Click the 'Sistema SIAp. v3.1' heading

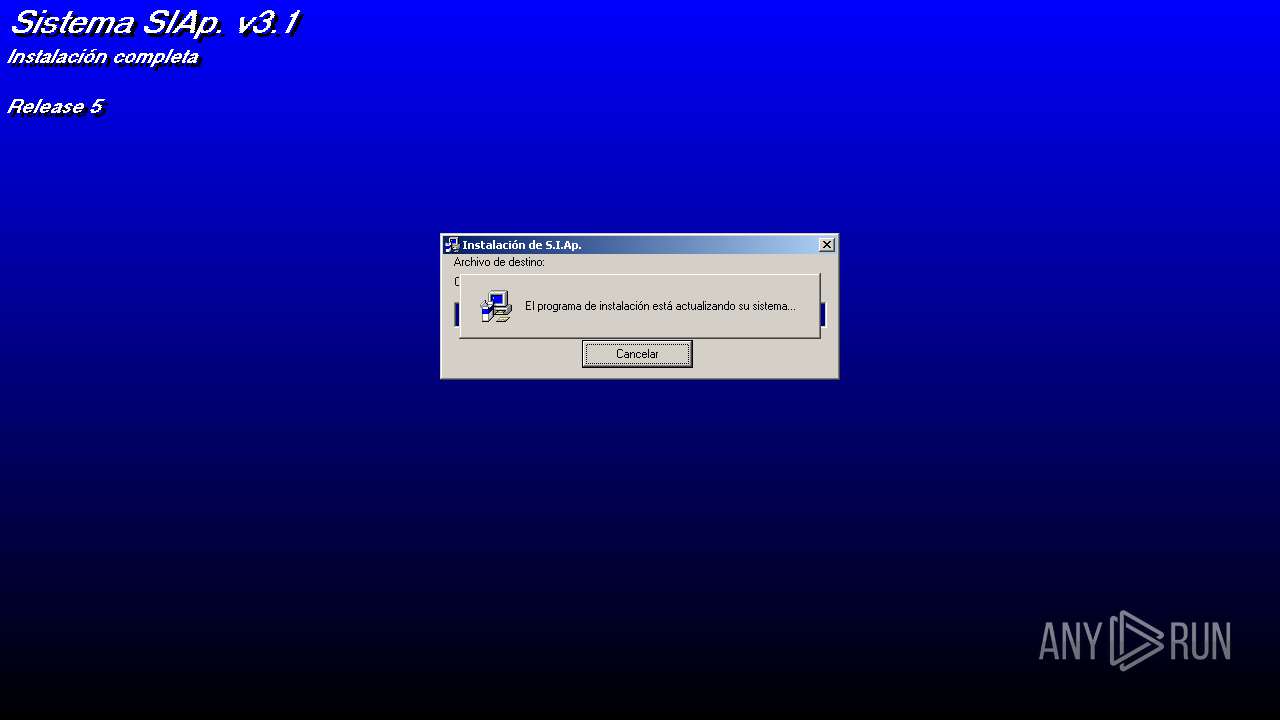155,23
